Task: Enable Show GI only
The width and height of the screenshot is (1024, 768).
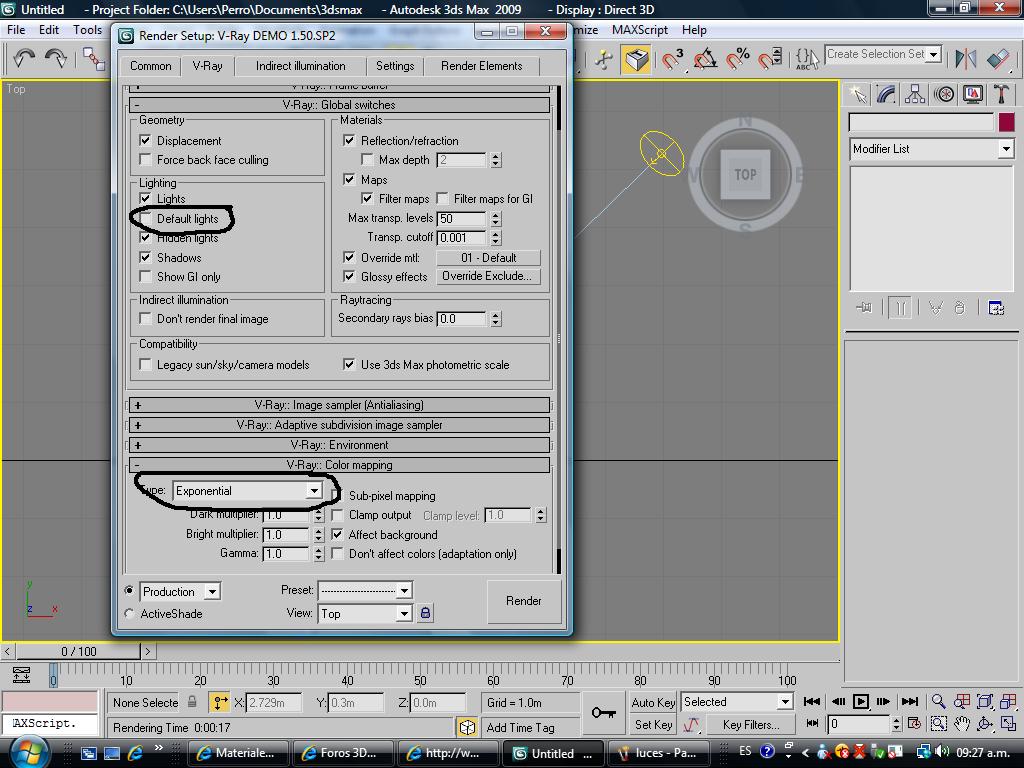Action: 146,276
